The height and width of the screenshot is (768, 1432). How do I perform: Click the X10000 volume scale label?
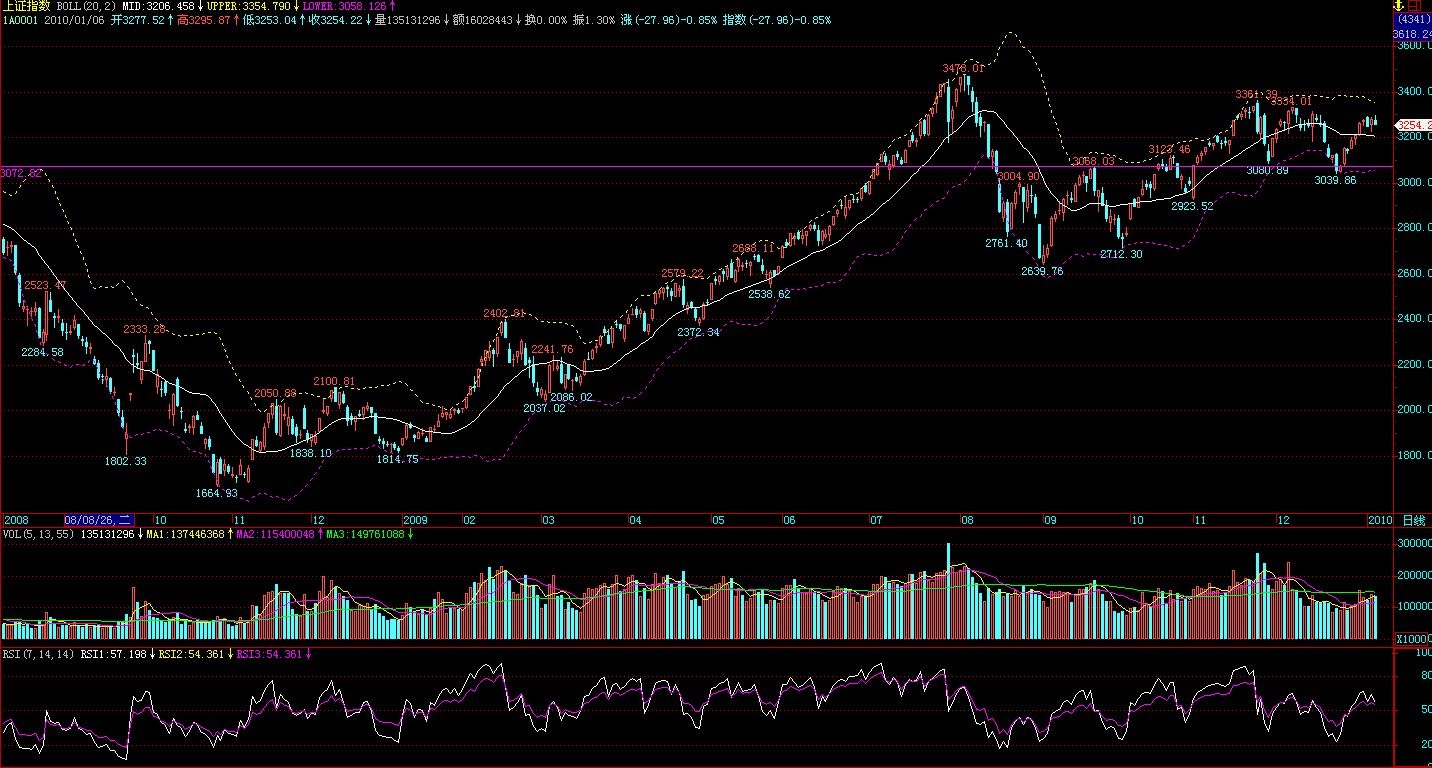1413,639
